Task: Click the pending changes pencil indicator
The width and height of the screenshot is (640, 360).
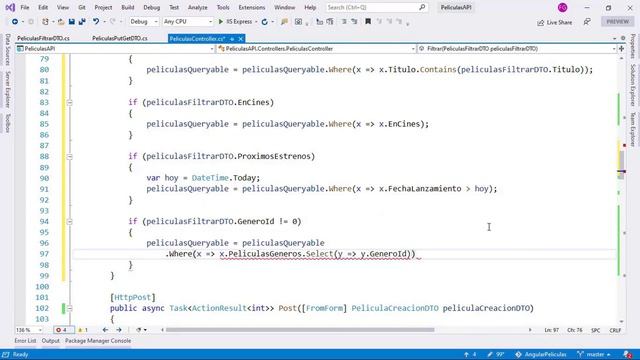Action: click(496, 354)
